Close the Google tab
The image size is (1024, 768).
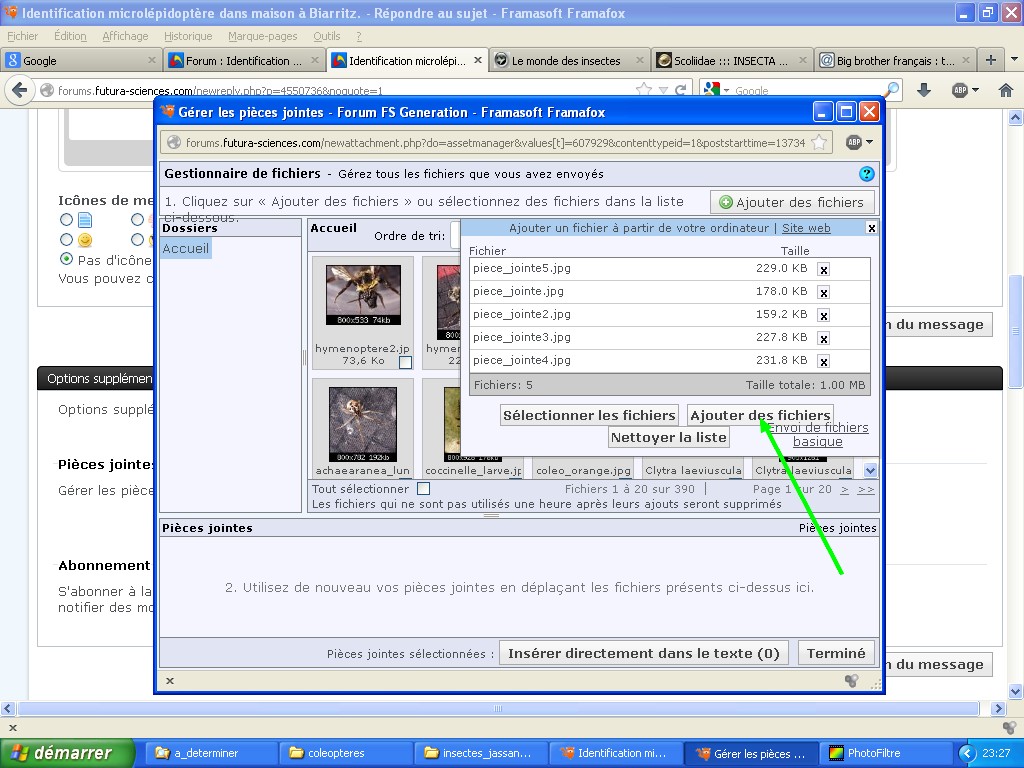click(152, 60)
